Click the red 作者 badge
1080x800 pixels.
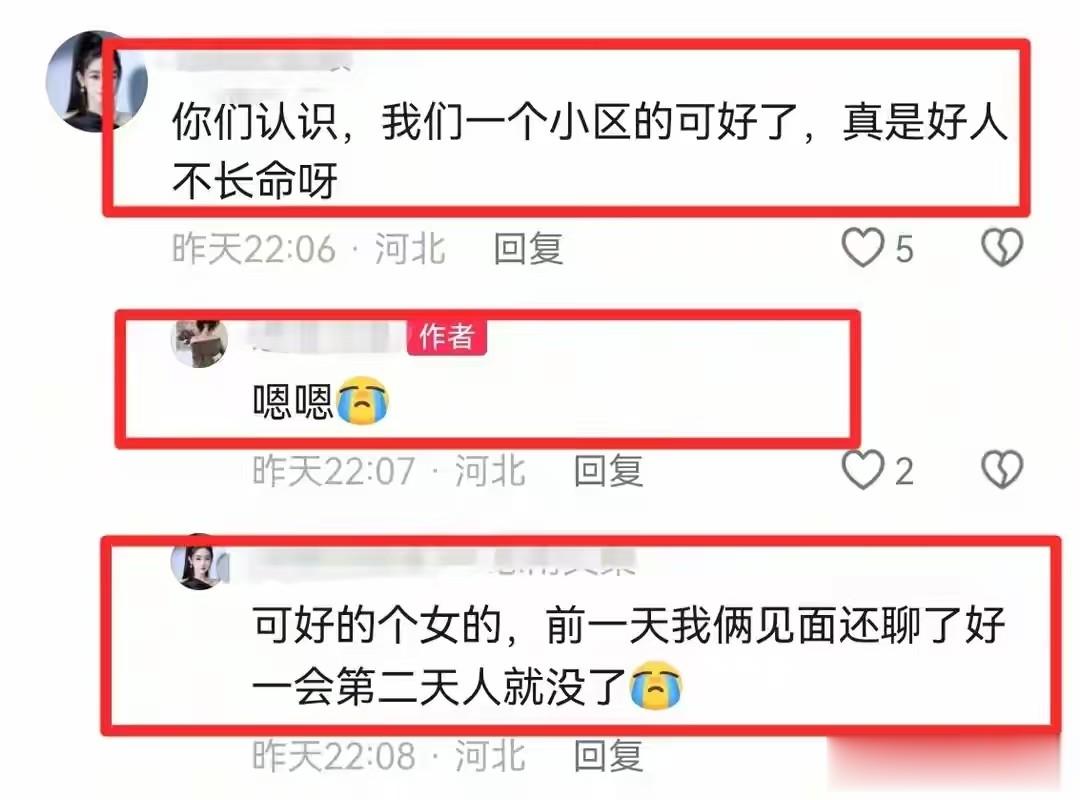coord(447,337)
